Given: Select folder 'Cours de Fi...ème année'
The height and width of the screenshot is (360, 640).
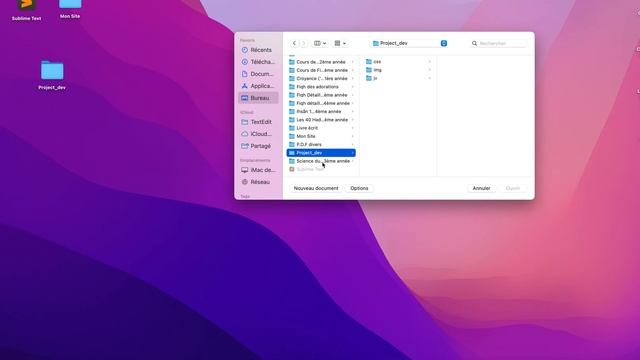Looking at the screenshot, I should click(321, 70).
